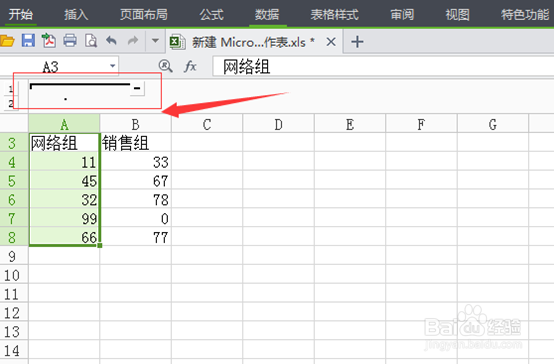The width and height of the screenshot is (554, 364).
Task: Click the undo arrow
Action: tap(112, 41)
